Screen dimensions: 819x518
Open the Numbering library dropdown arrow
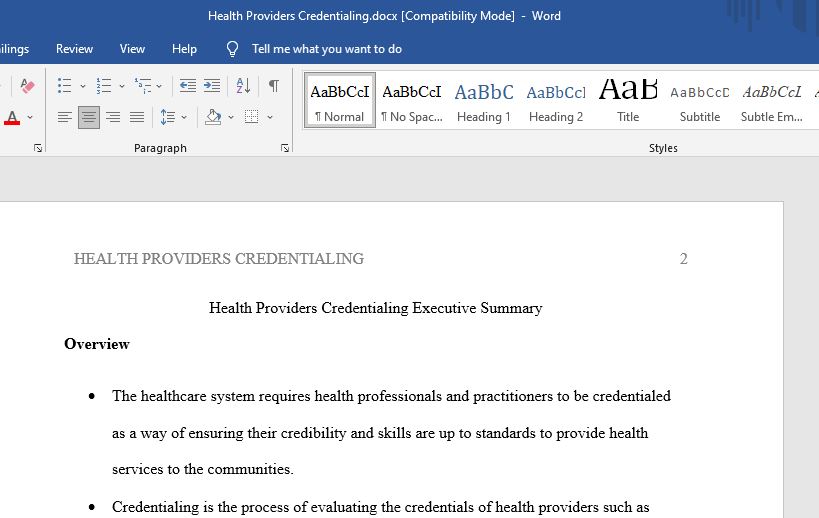tap(122, 86)
